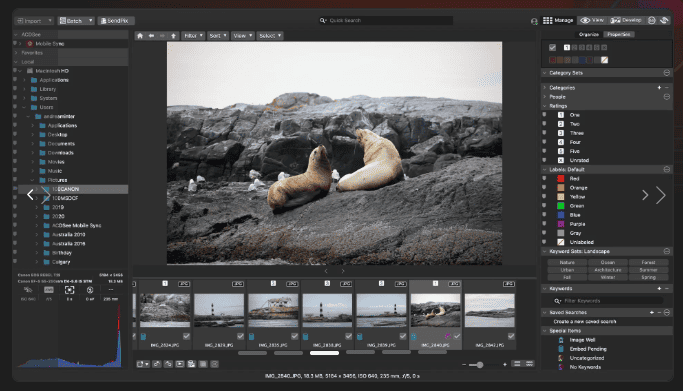Show the previous image using arrow below preview
This screenshot has width=683, height=391.
click(x=326, y=271)
